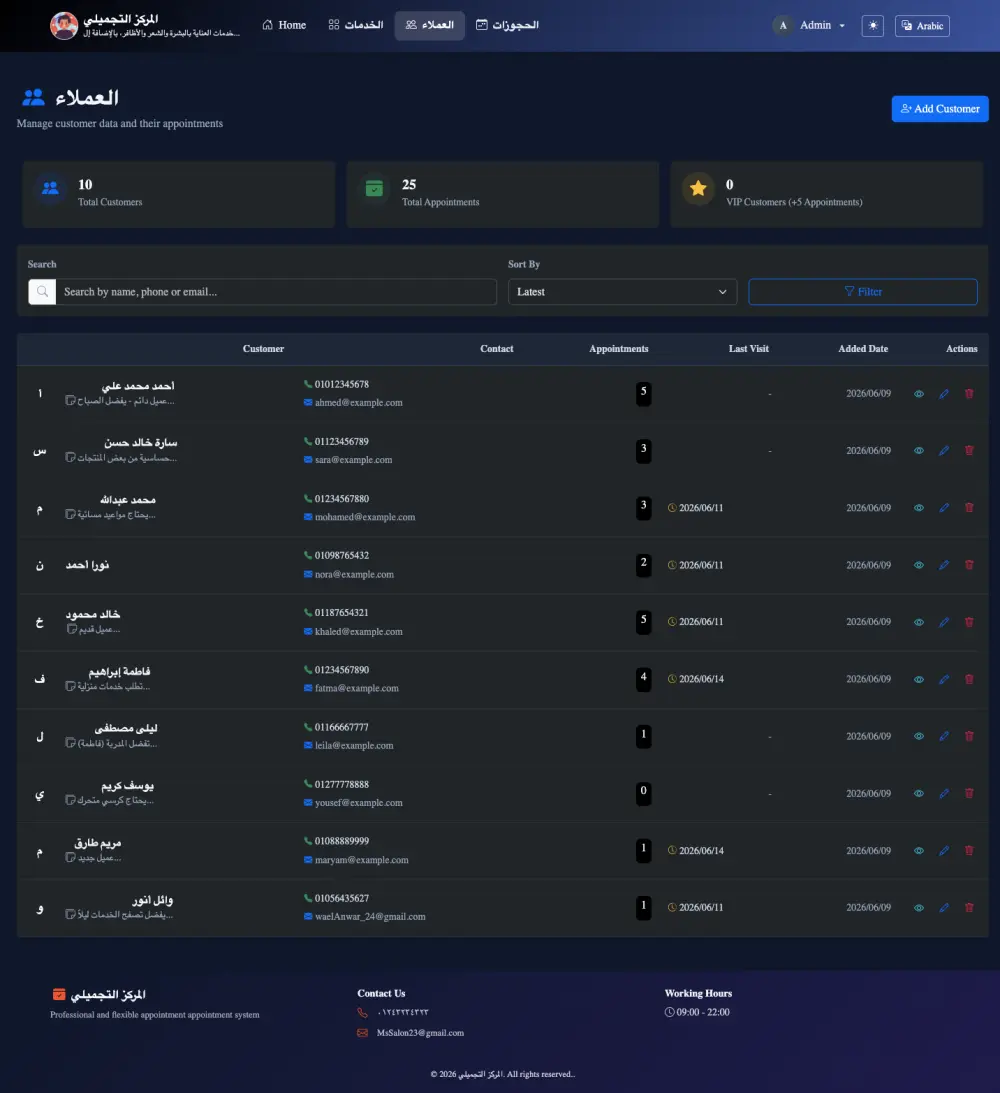Click the Last Visit column header
The image size is (1000, 1093).
click(749, 349)
